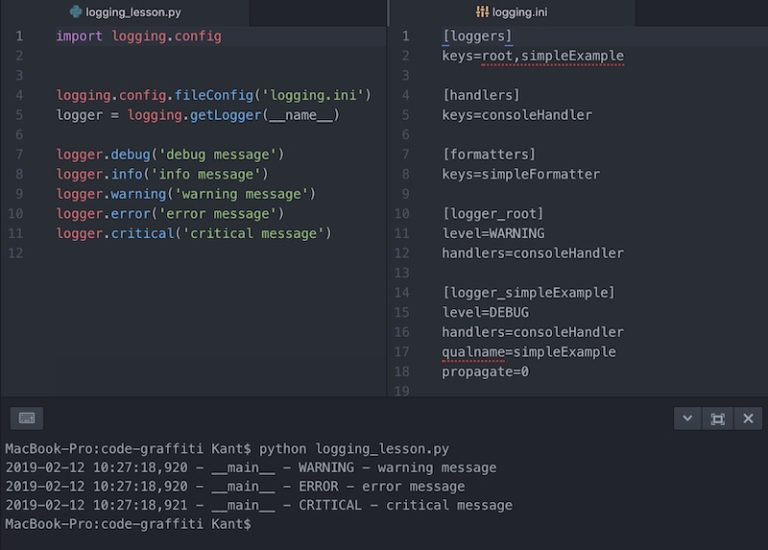The height and width of the screenshot is (550, 768).
Task: Click logger.critical line in Python editor
Action: pos(194,234)
